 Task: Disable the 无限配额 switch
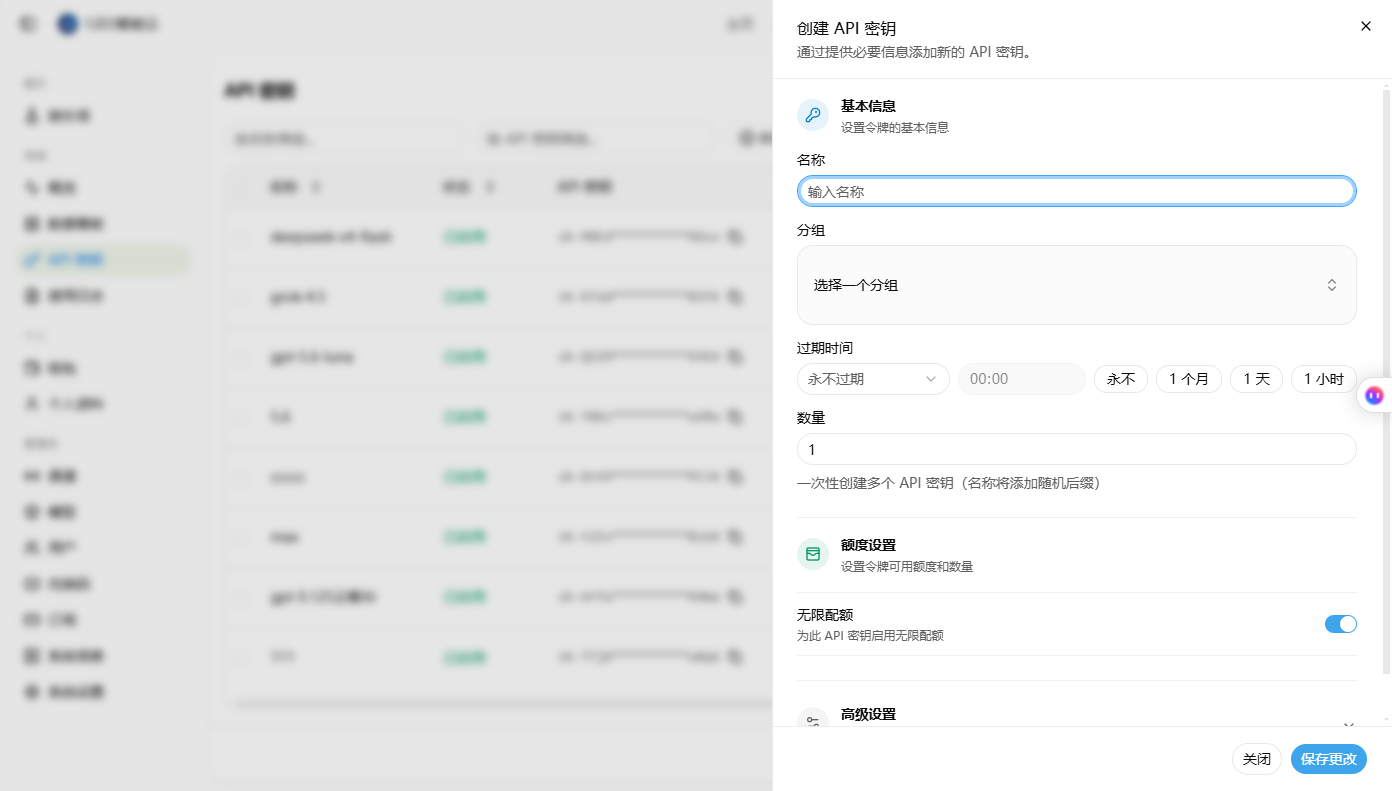click(1340, 624)
